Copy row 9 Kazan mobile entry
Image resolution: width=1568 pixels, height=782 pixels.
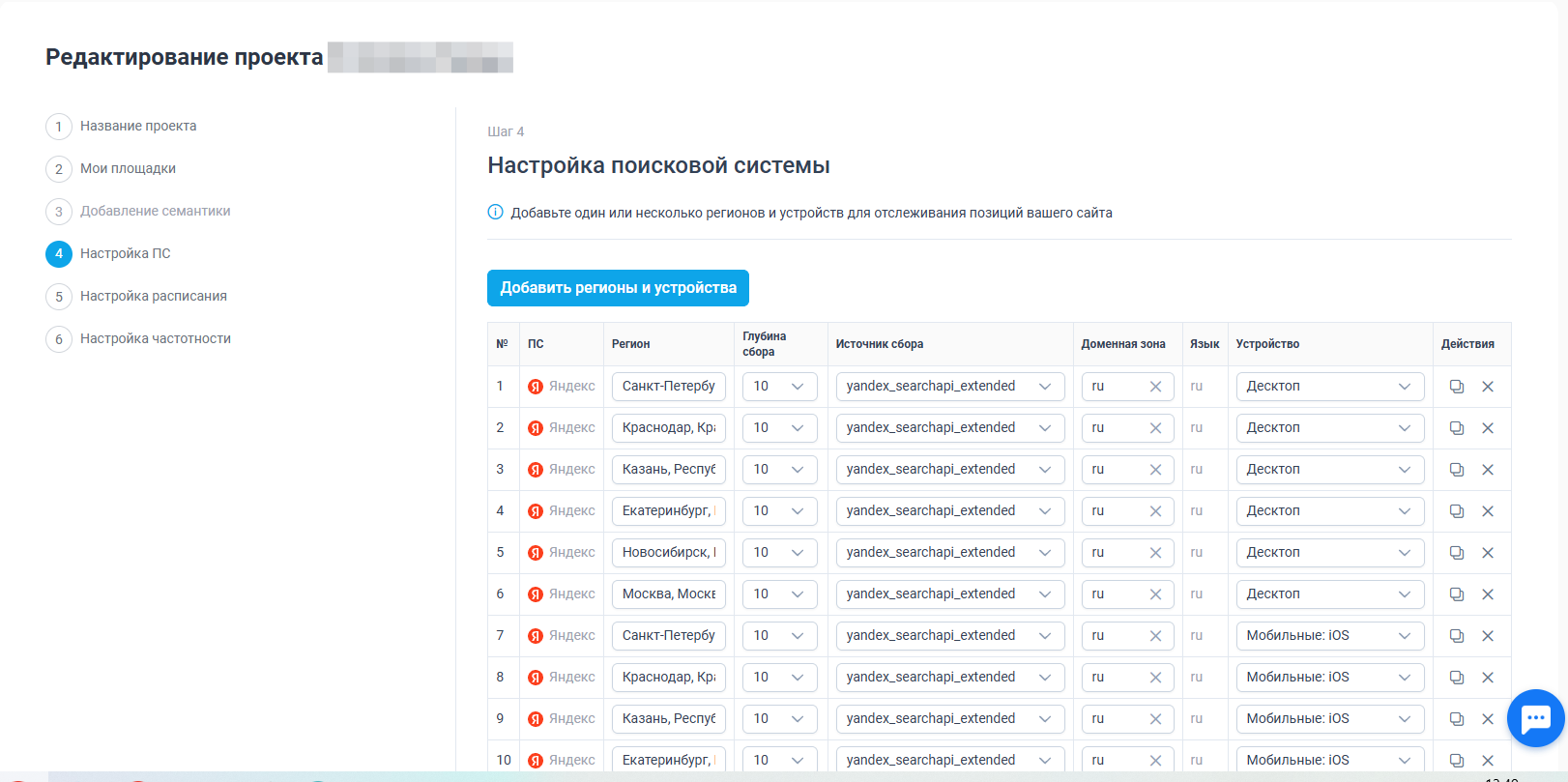[1456, 719]
